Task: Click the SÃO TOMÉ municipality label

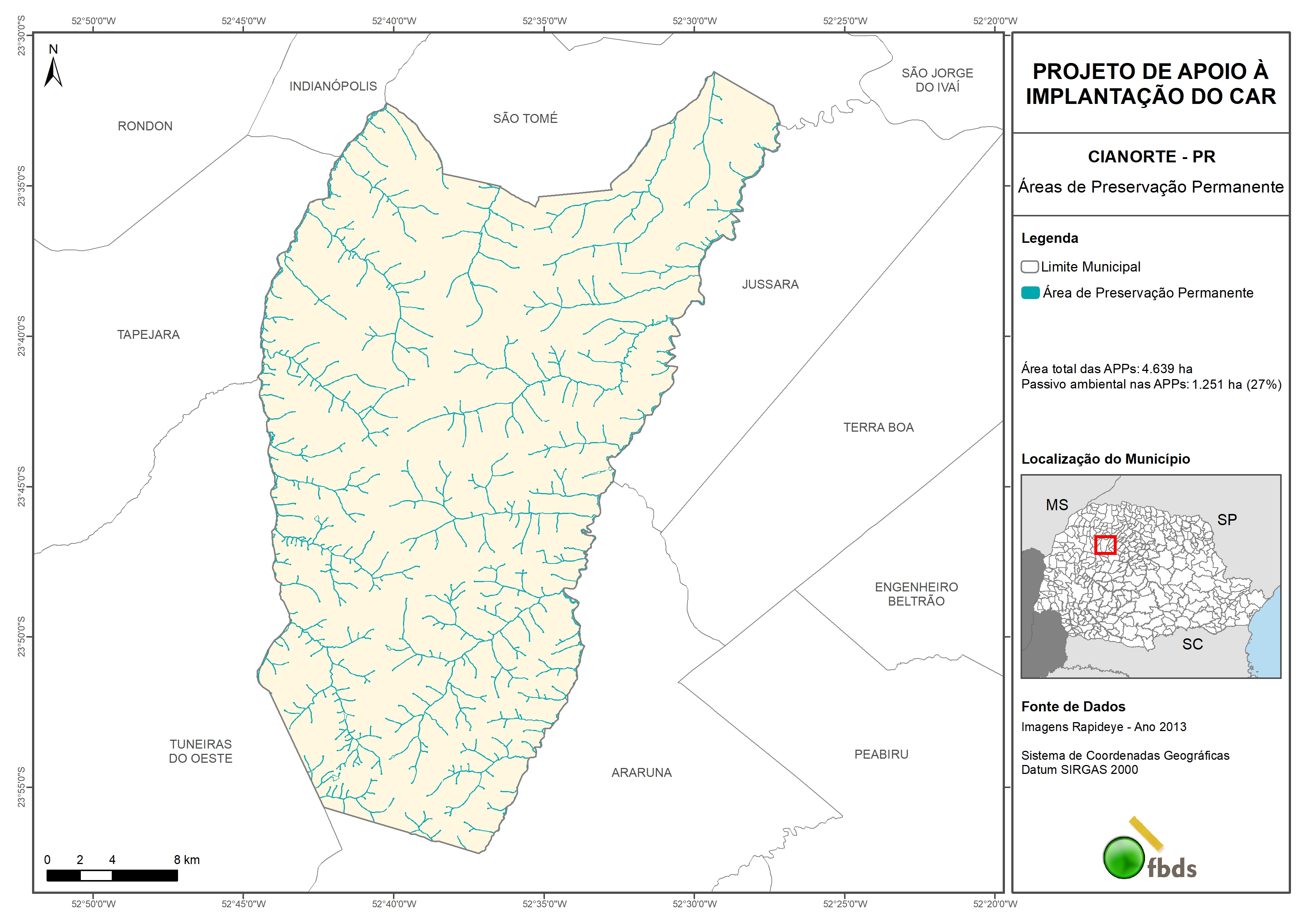Action: [x=526, y=118]
